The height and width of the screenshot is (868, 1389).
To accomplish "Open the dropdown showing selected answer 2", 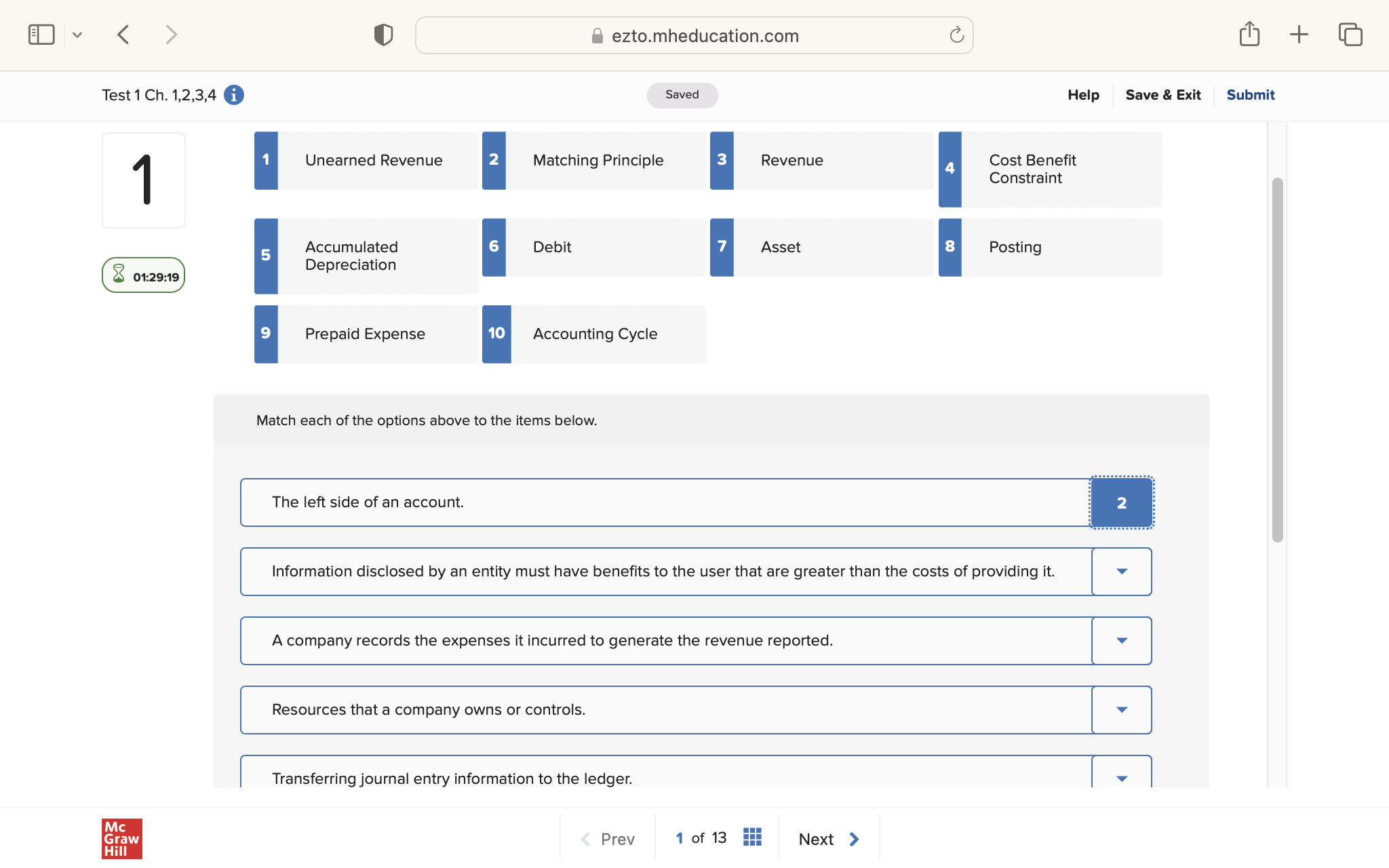I will click(1121, 502).
